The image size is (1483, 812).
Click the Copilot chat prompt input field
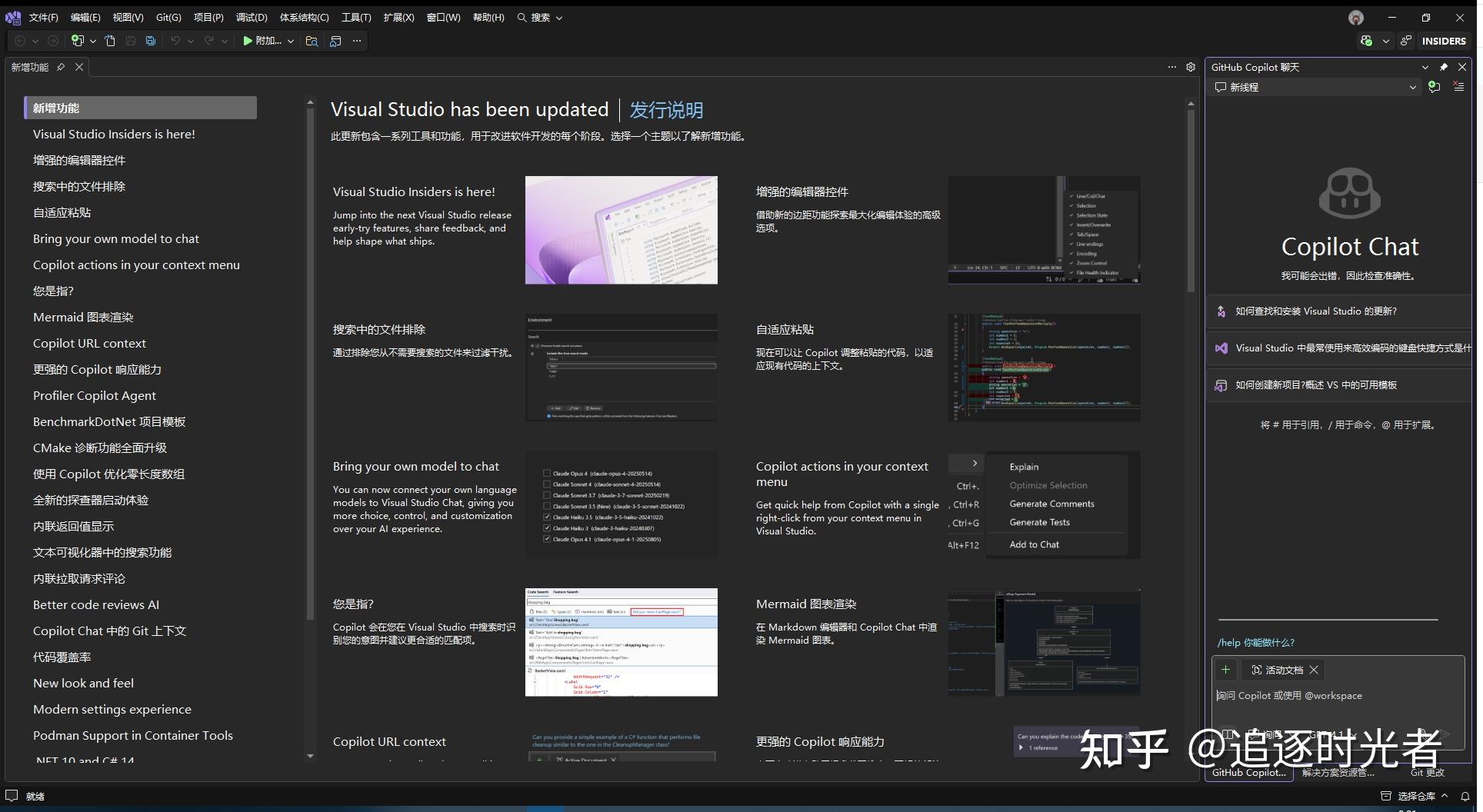[1338, 696]
